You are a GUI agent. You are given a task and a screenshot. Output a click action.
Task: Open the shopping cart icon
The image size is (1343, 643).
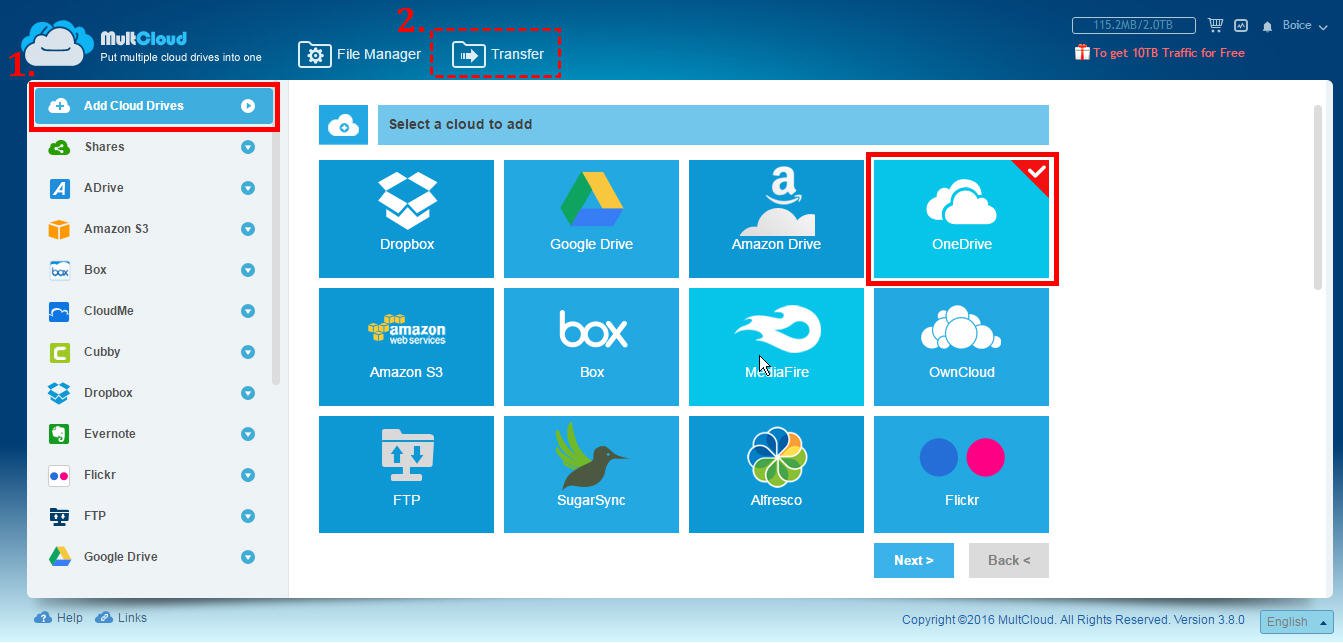pos(1215,25)
